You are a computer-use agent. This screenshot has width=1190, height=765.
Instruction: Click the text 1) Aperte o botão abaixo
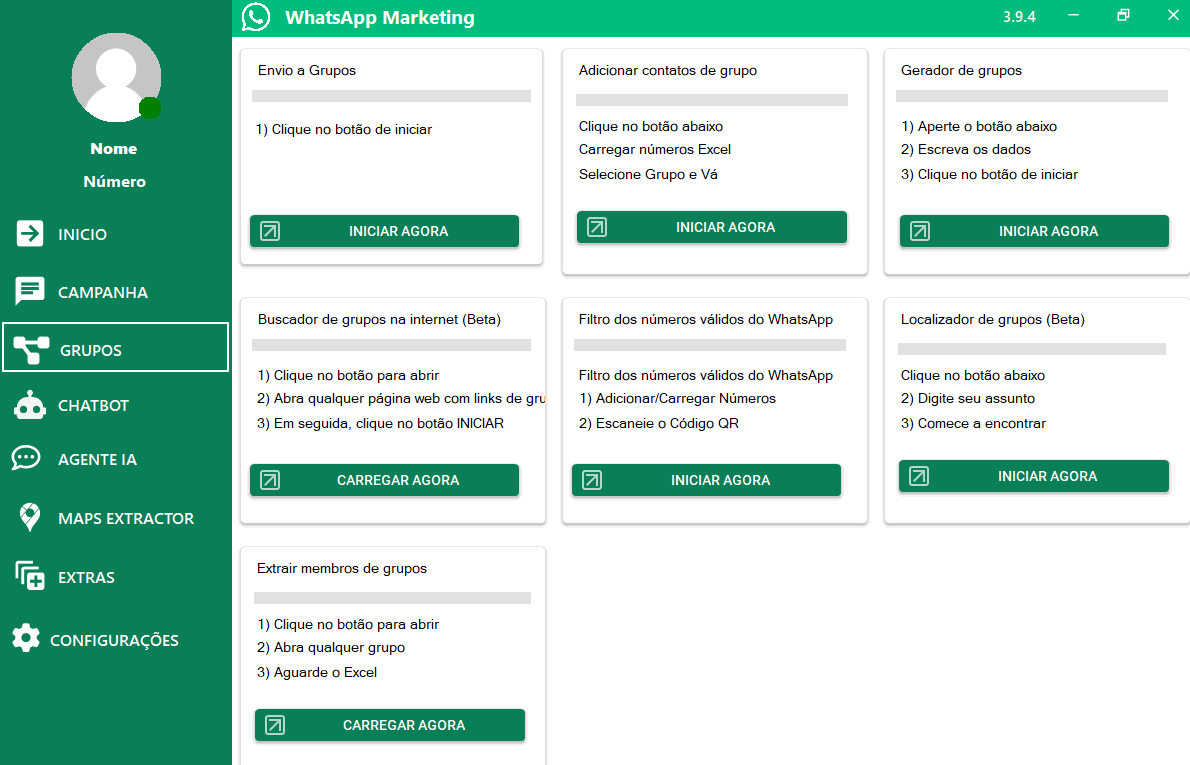(x=979, y=127)
